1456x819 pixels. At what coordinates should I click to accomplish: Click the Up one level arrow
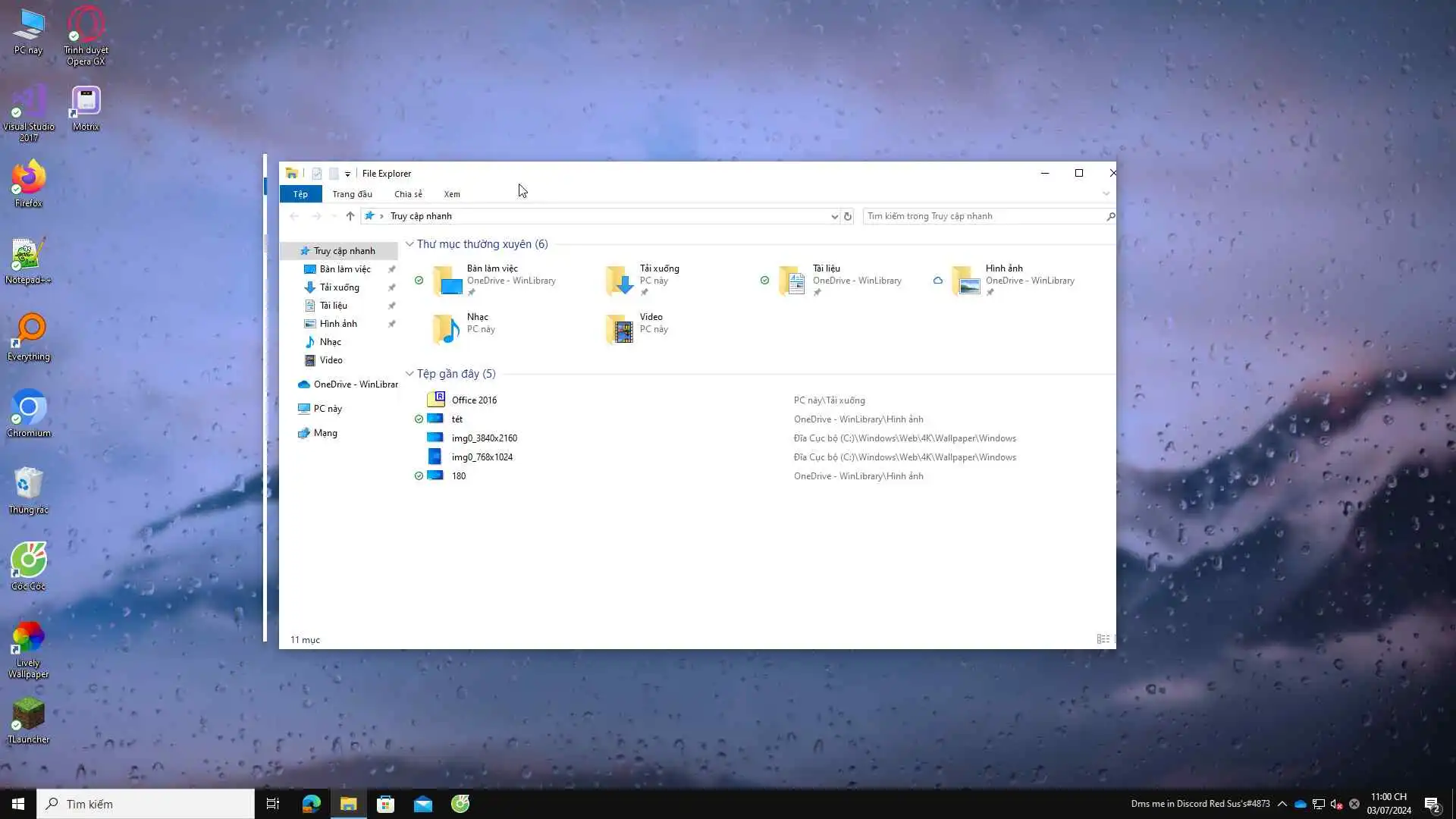click(x=350, y=216)
